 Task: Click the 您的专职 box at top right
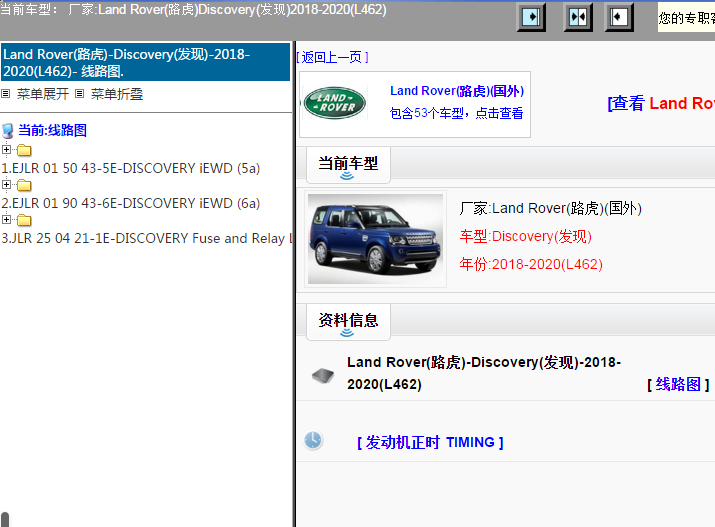pyautogui.click(x=686, y=17)
